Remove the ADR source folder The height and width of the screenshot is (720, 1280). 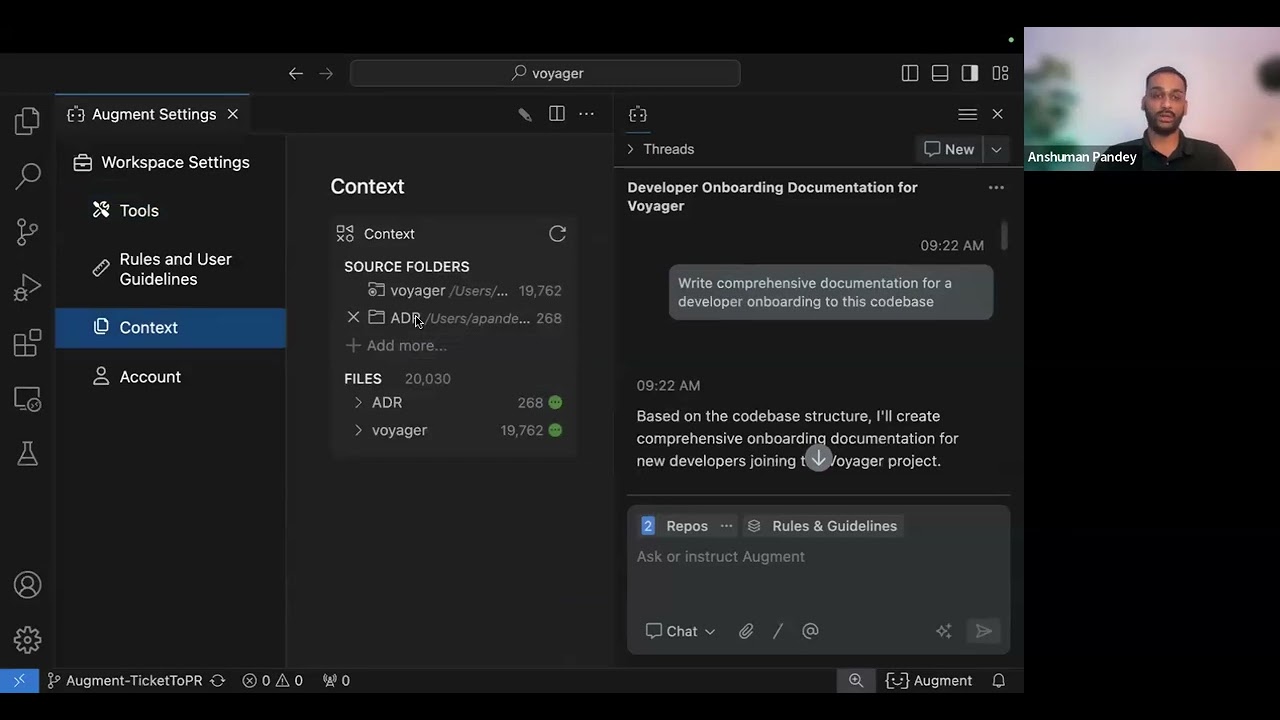pyautogui.click(x=353, y=318)
